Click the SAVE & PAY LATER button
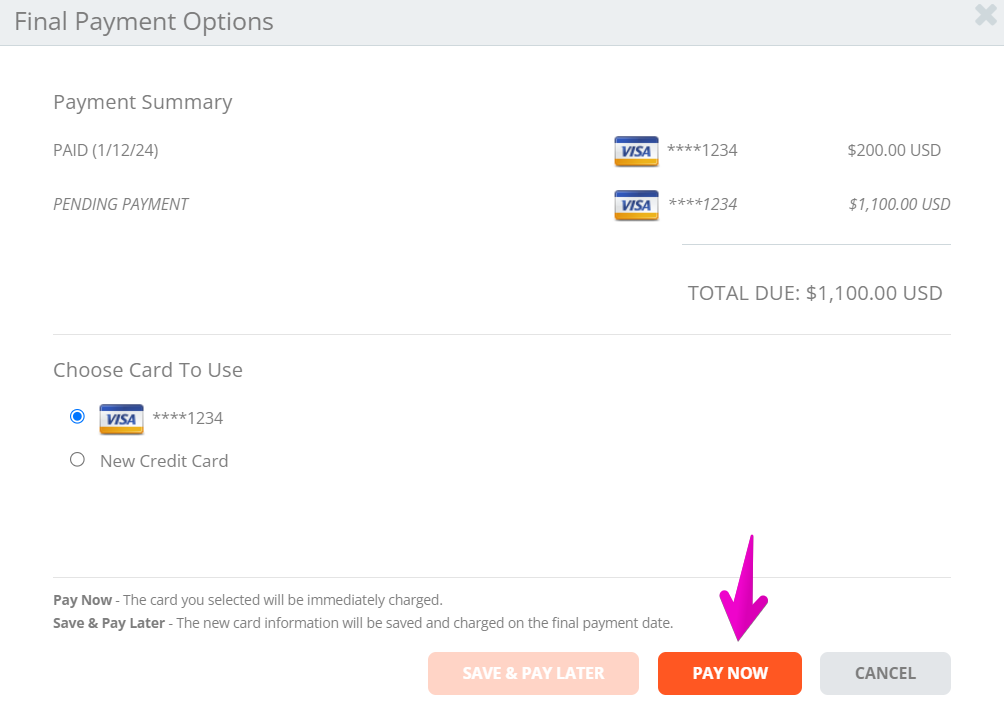 point(533,673)
